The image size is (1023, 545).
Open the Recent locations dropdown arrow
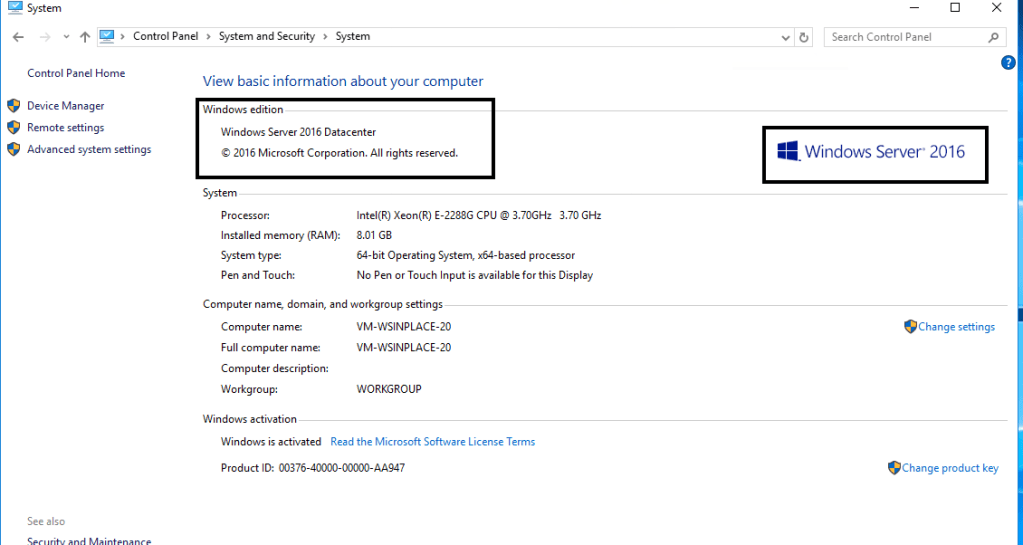click(x=66, y=37)
